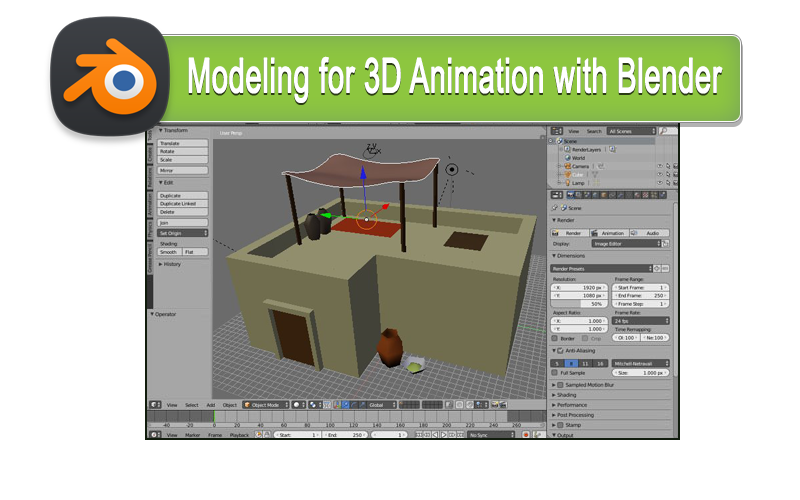800x500 pixels.
Task: Click the Blender logo icon
Action: [110, 76]
